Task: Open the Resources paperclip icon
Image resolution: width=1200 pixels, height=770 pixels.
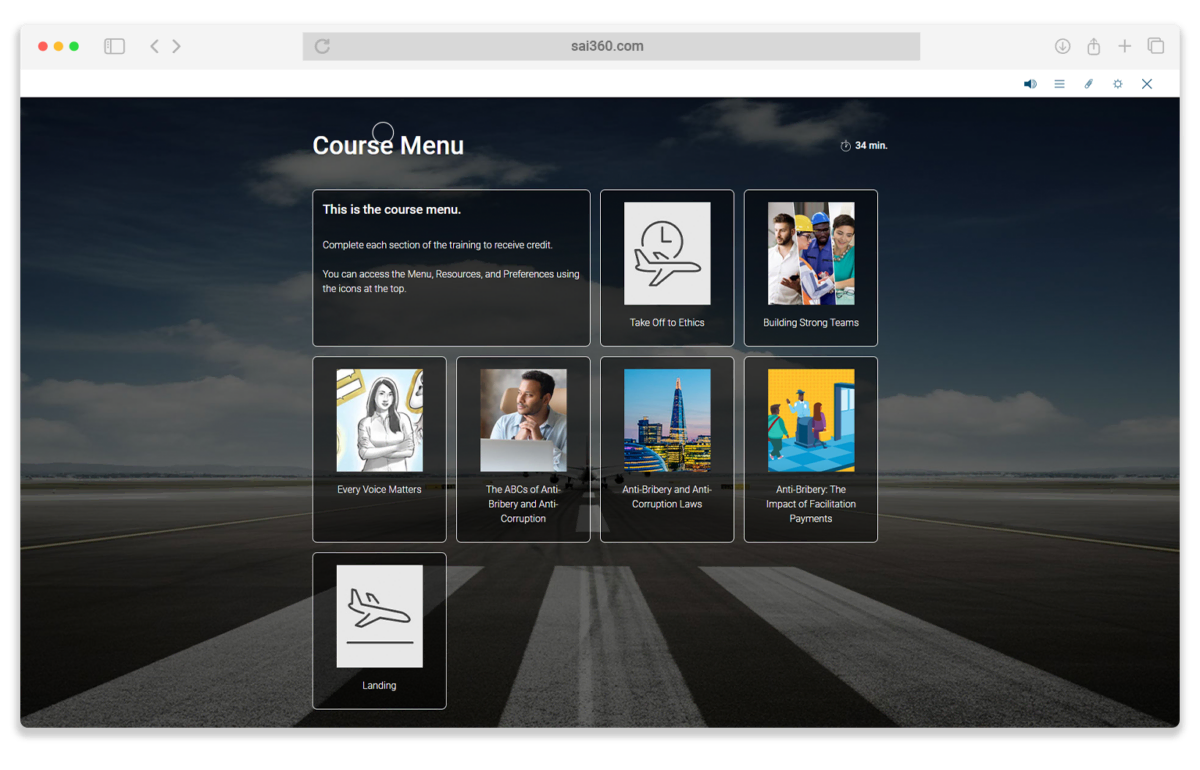Action: [1088, 83]
